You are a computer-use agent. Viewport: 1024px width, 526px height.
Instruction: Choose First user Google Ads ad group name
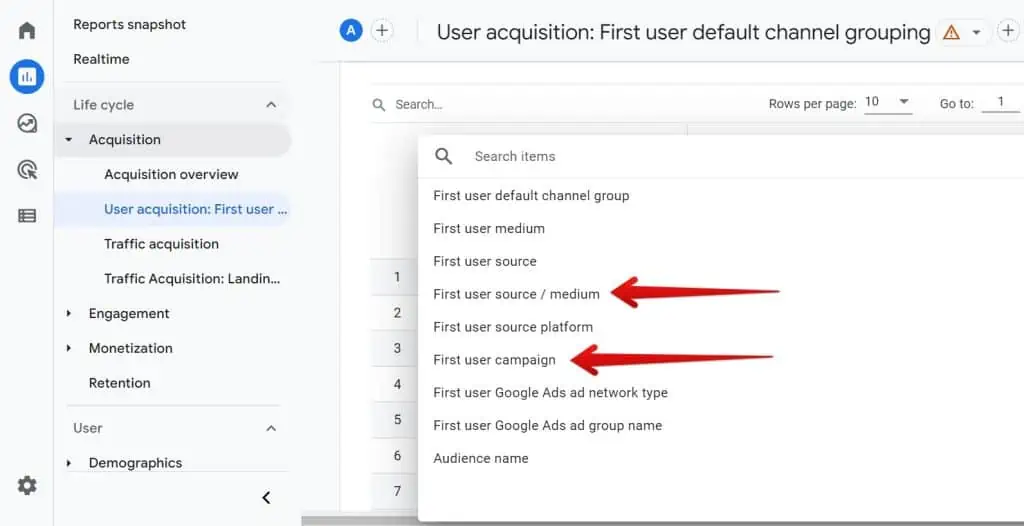pyautogui.click(x=547, y=425)
